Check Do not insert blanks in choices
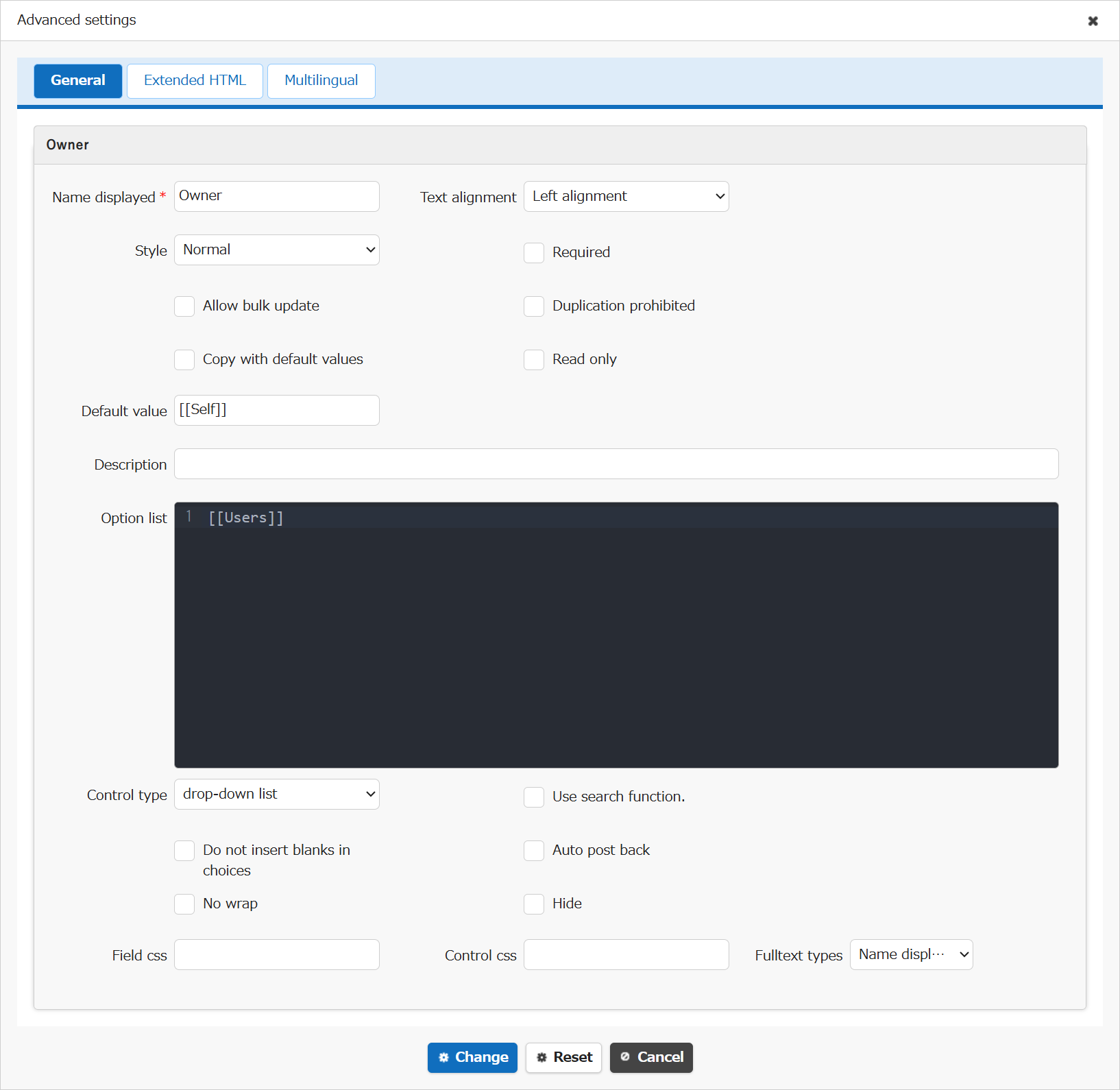 [x=184, y=850]
